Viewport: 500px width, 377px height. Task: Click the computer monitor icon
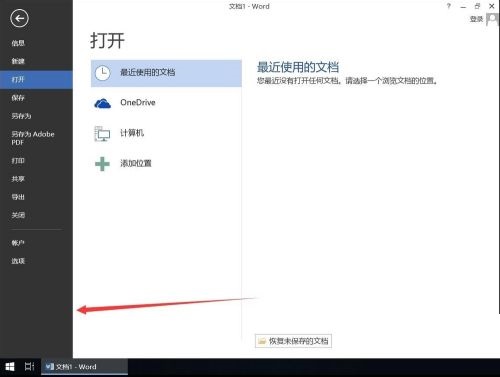(x=102, y=134)
